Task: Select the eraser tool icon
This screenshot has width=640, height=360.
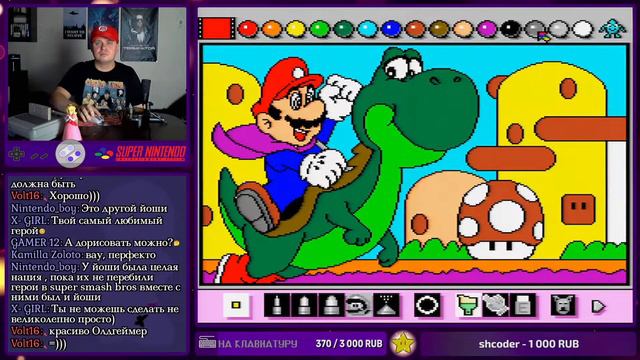Action: coord(523,305)
